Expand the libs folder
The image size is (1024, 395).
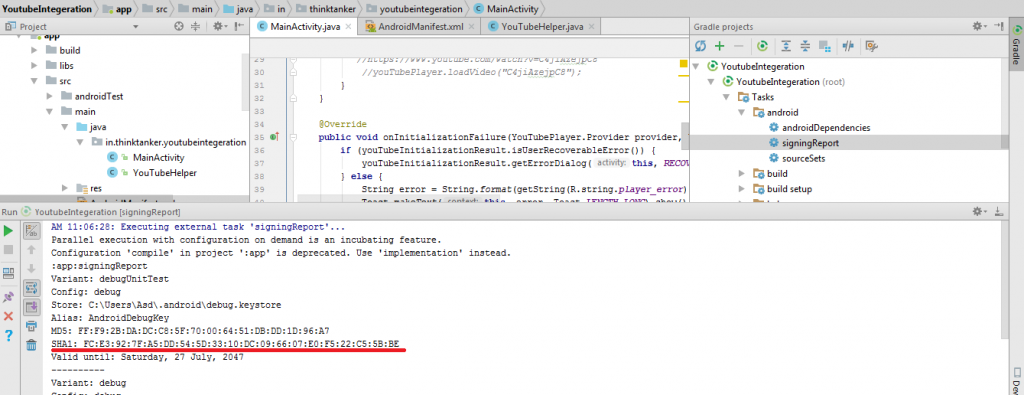(34, 66)
